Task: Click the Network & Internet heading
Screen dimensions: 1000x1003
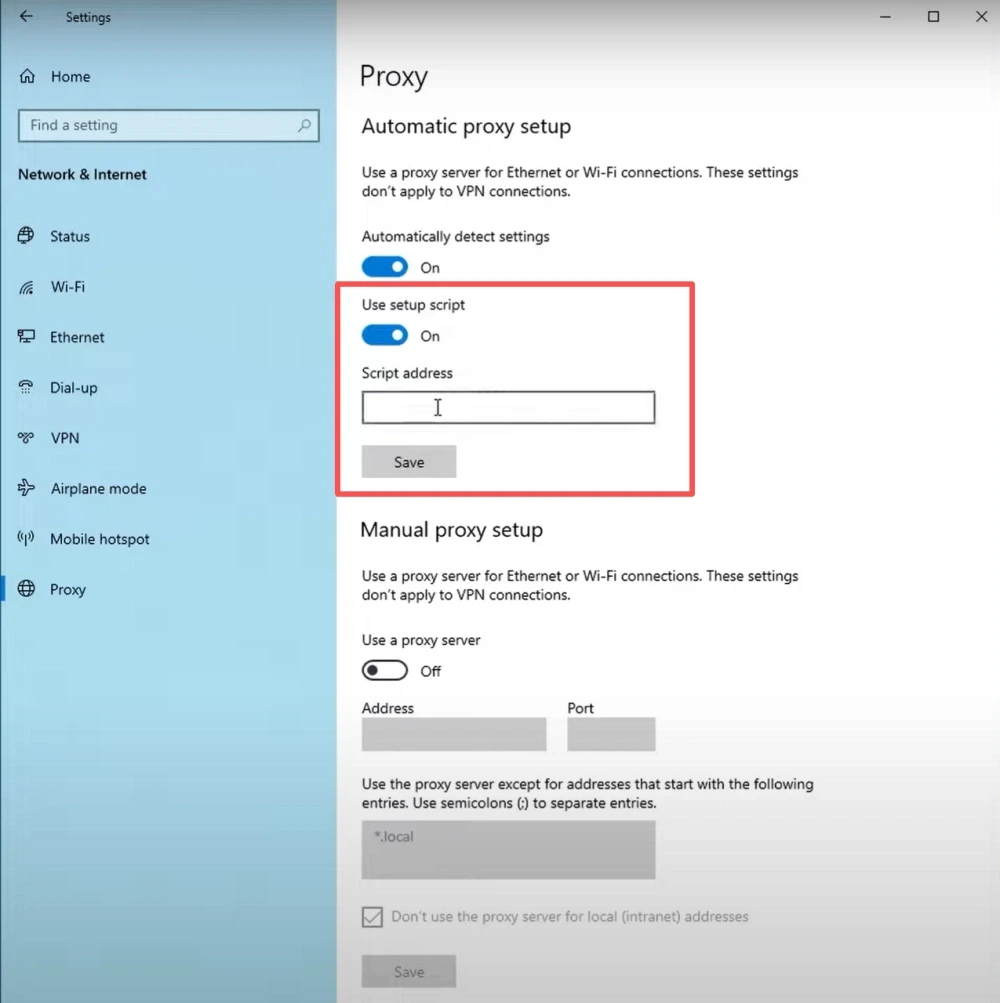Action: click(82, 175)
